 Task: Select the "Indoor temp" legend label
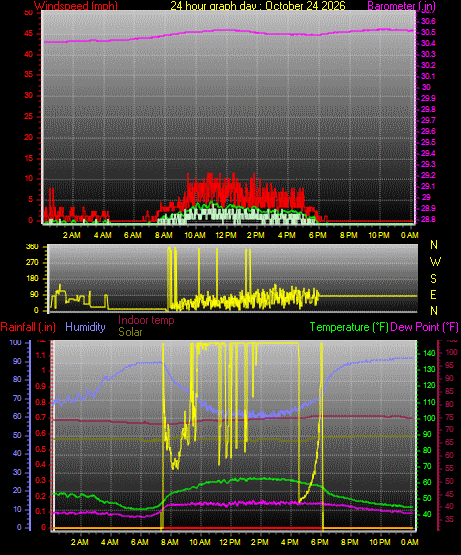[x=146, y=320]
